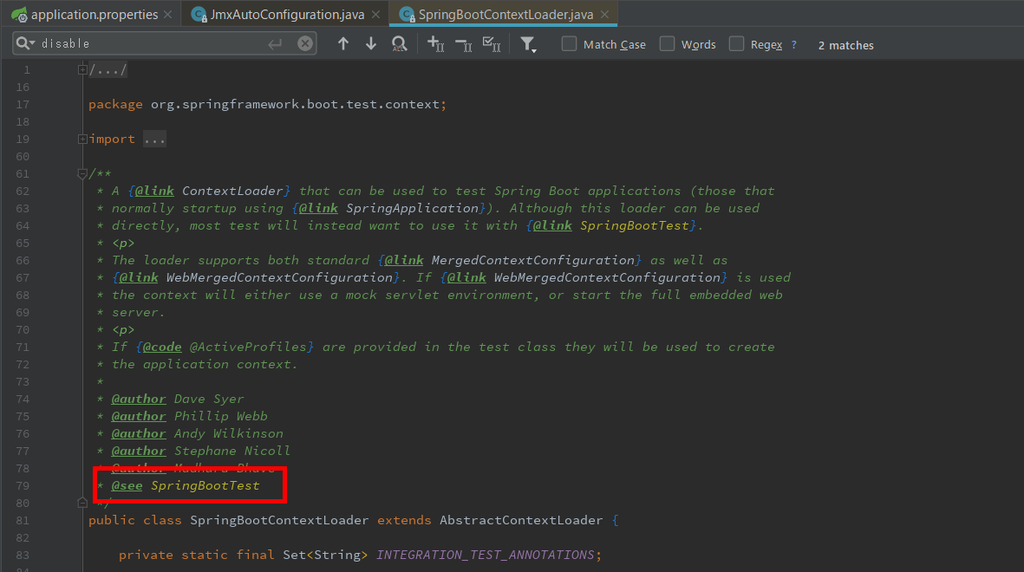Click line number 17 in the gutter

coord(23,104)
